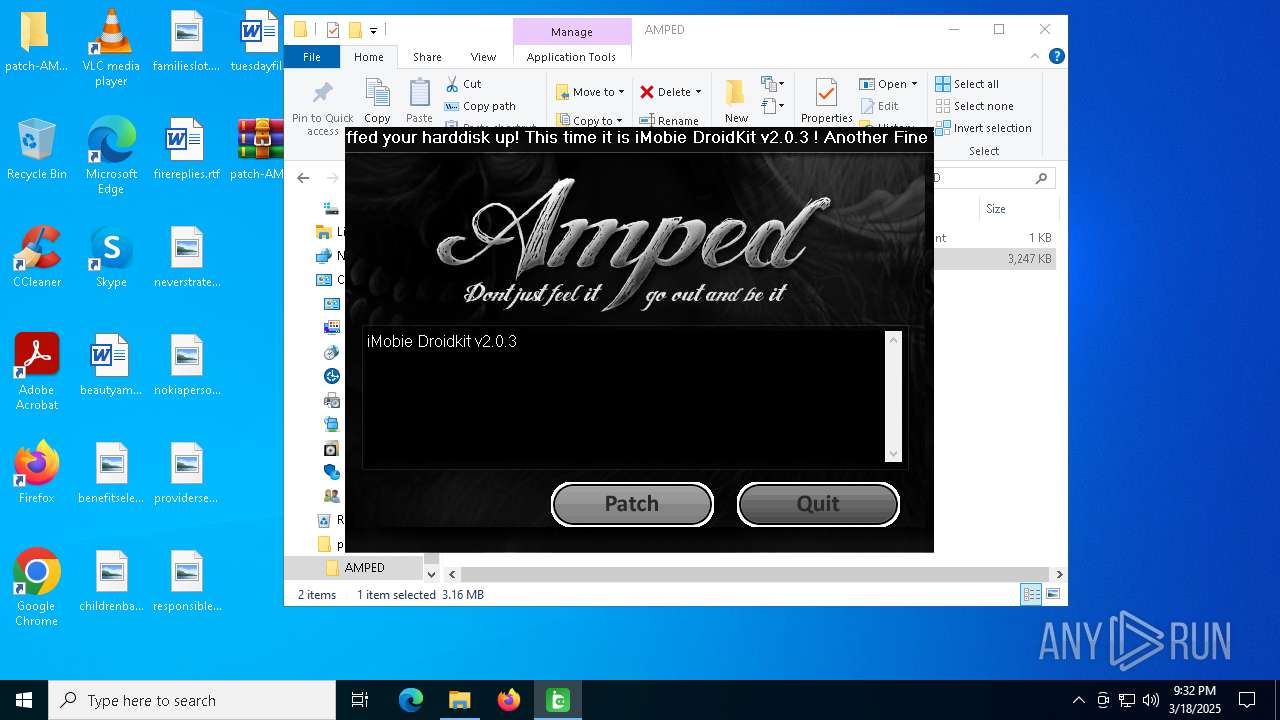Image resolution: width=1280 pixels, height=720 pixels.
Task: Click Copy path in the ribbon
Action: 480,106
